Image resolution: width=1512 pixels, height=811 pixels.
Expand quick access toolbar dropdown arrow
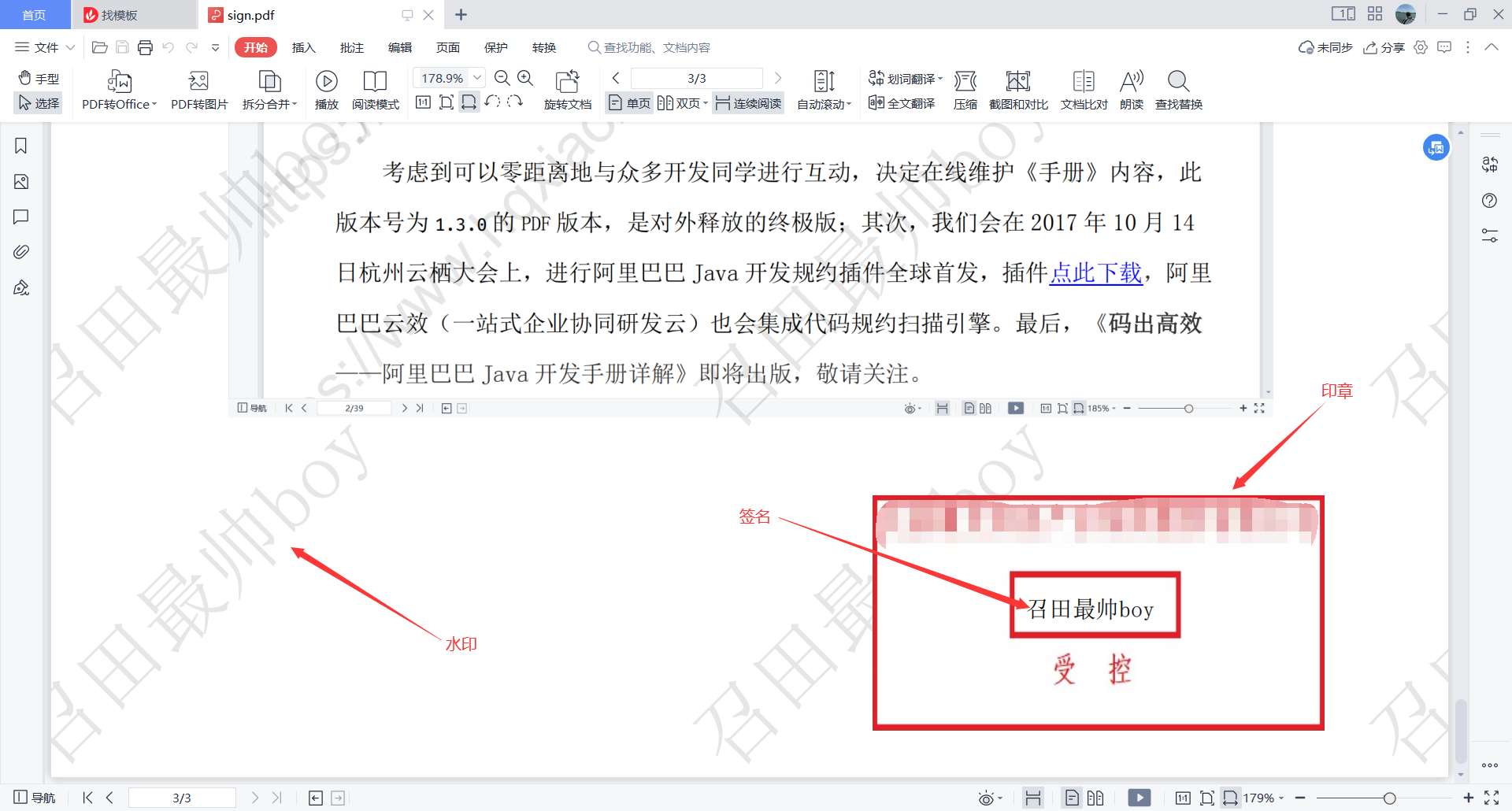pyautogui.click(x=215, y=47)
